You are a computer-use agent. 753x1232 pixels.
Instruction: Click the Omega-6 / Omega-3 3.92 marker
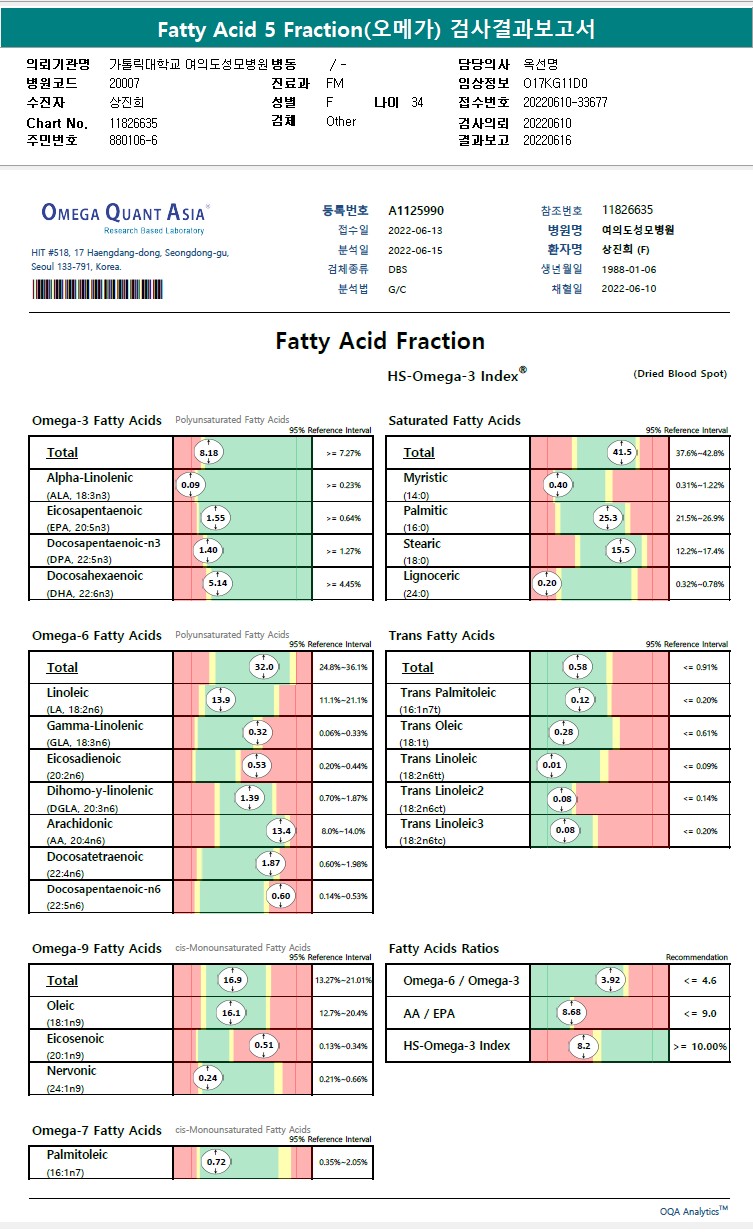click(x=610, y=980)
